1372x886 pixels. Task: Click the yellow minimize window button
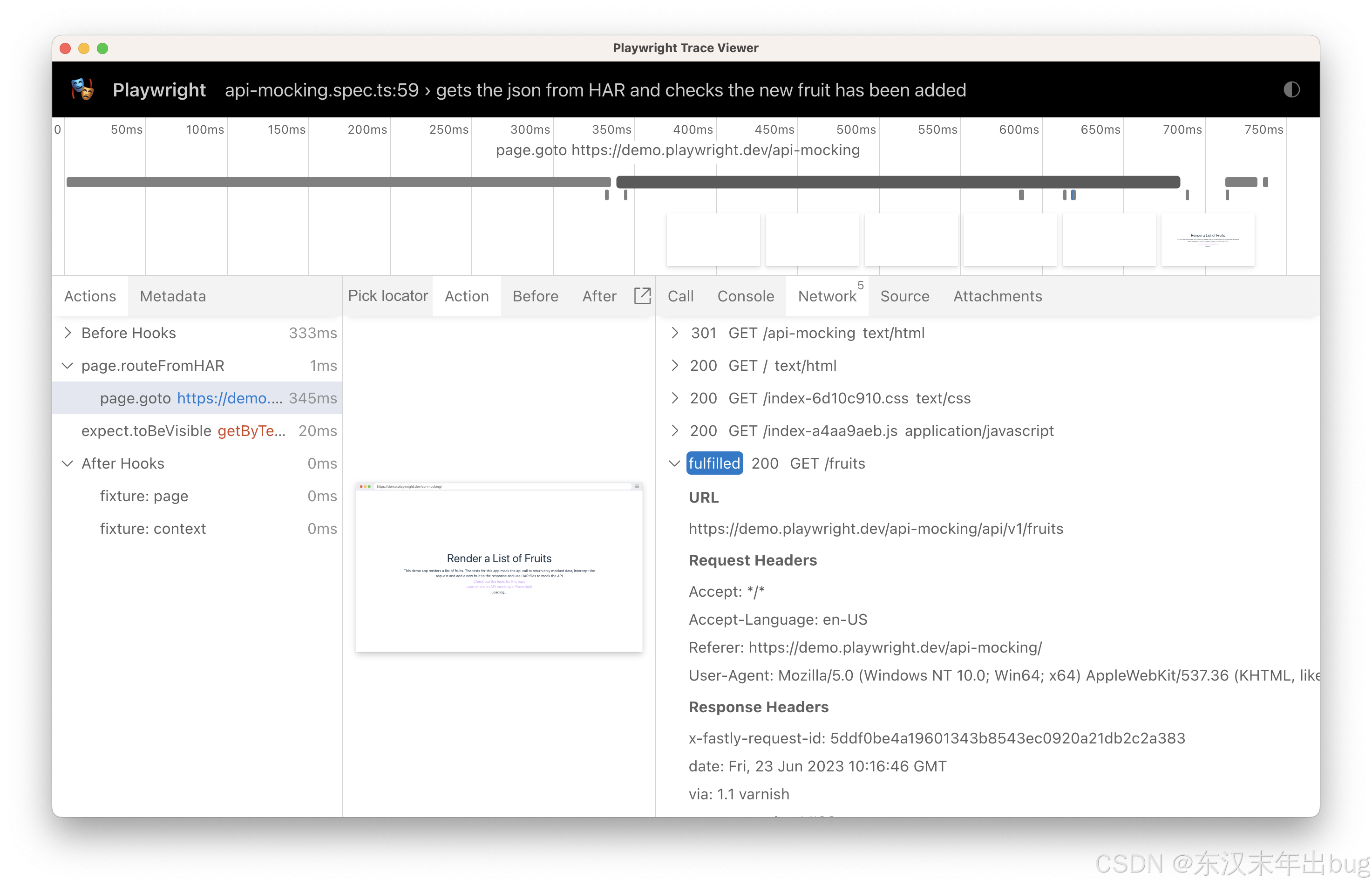(x=84, y=48)
